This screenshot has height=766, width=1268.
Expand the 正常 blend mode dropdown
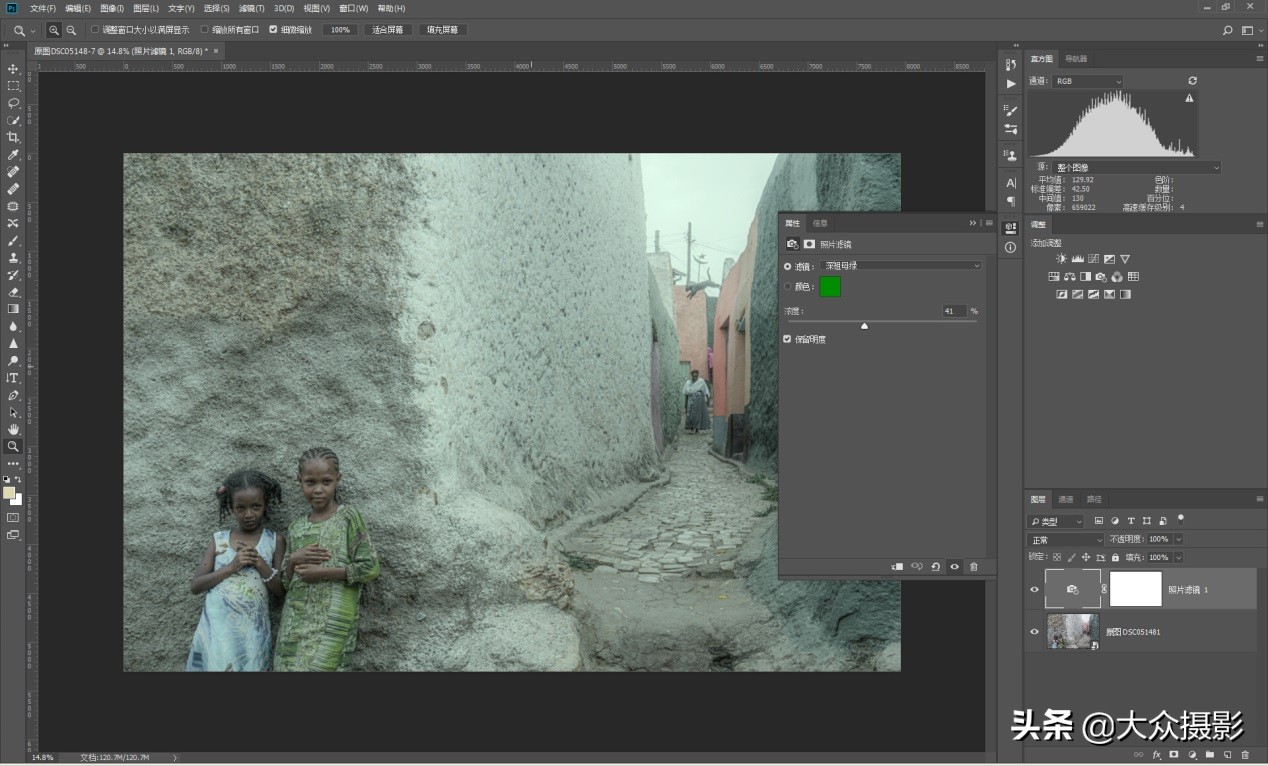1065,539
